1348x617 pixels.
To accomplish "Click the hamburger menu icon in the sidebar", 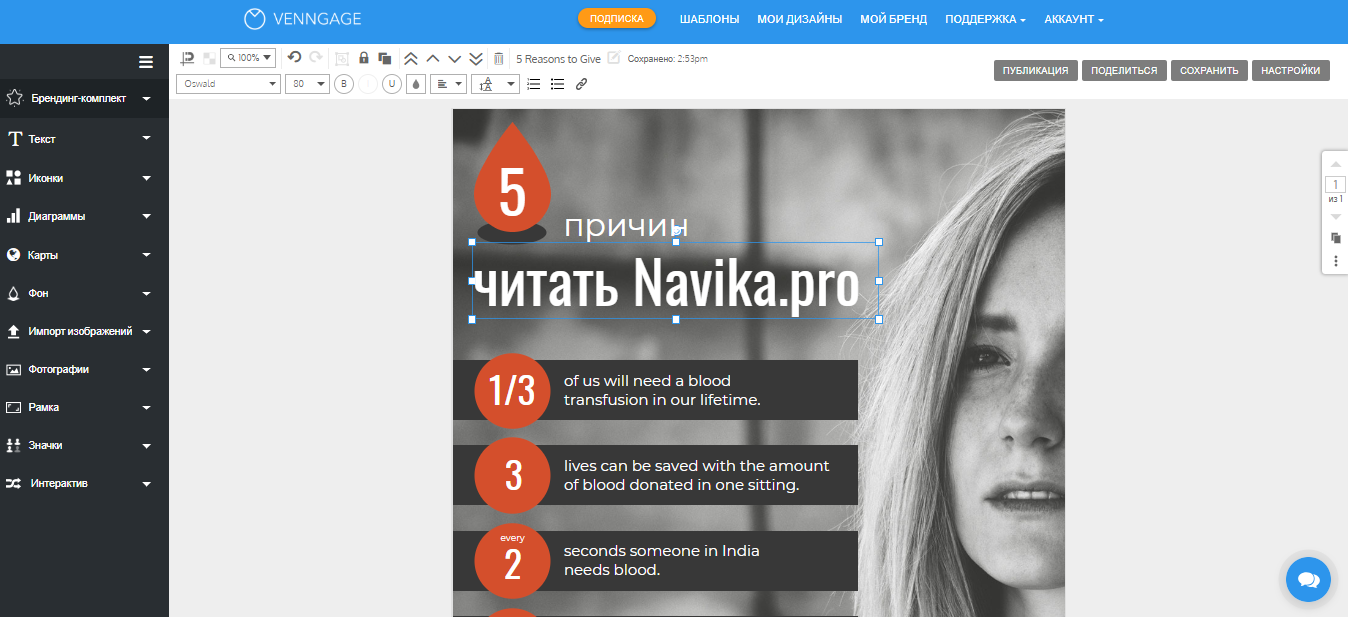I will pos(146,62).
